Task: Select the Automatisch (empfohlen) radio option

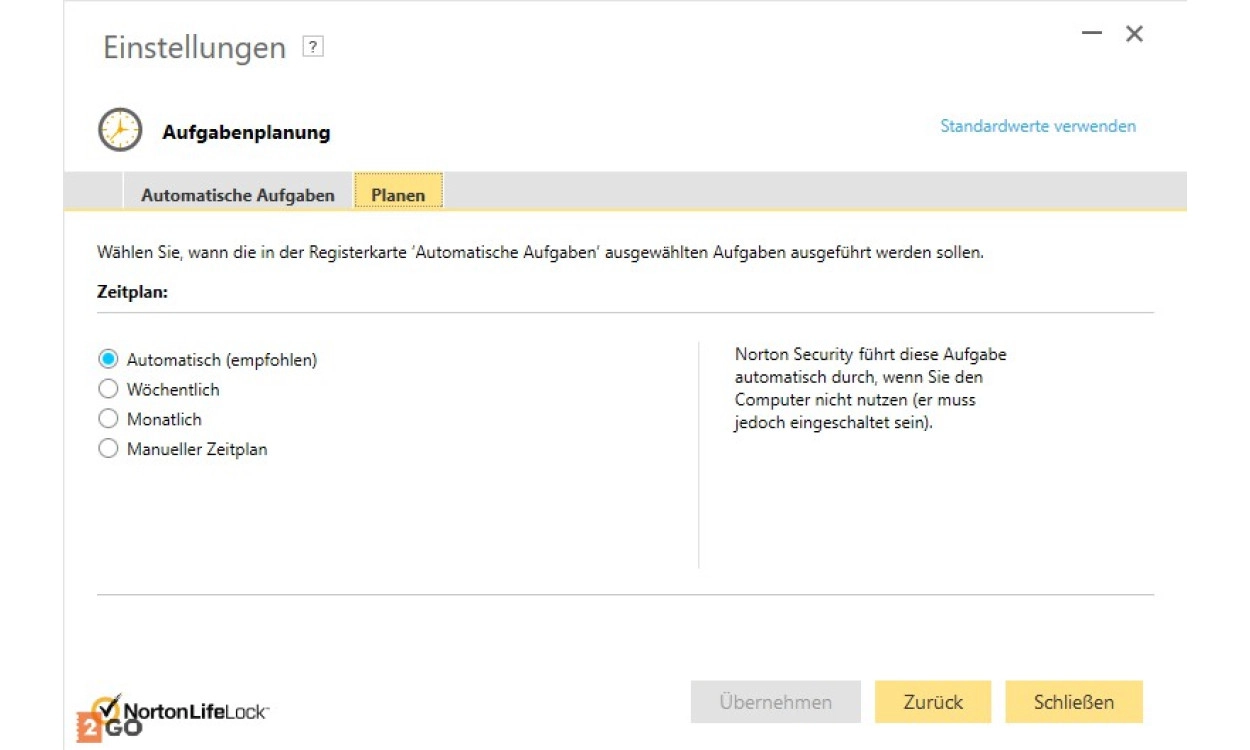Action: 108,359
